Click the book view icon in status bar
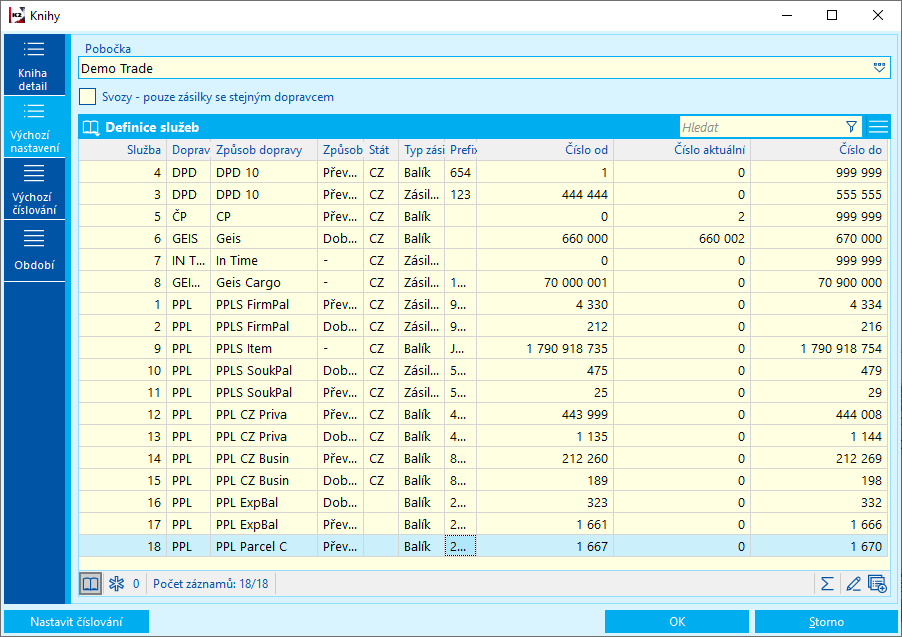902x637 pixels. (x=91, y=583)
